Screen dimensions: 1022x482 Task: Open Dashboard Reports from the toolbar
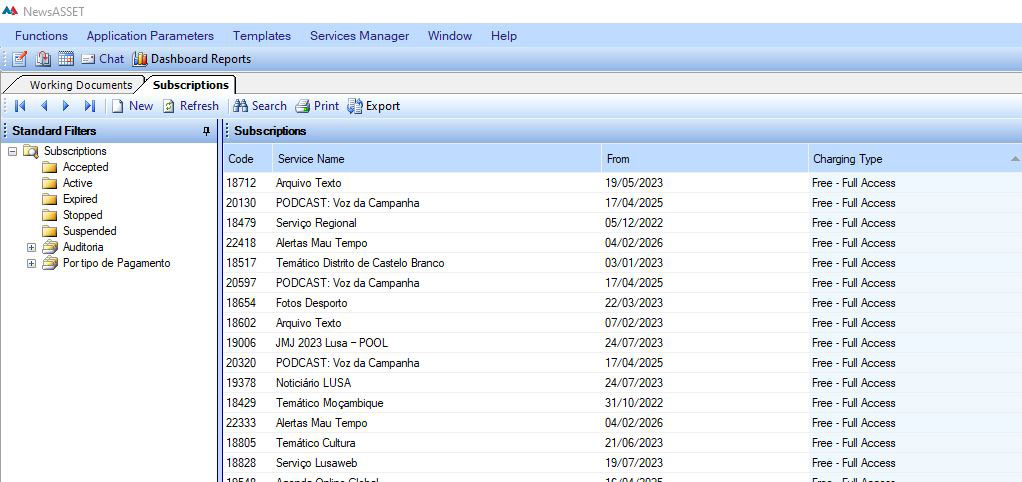192,59
